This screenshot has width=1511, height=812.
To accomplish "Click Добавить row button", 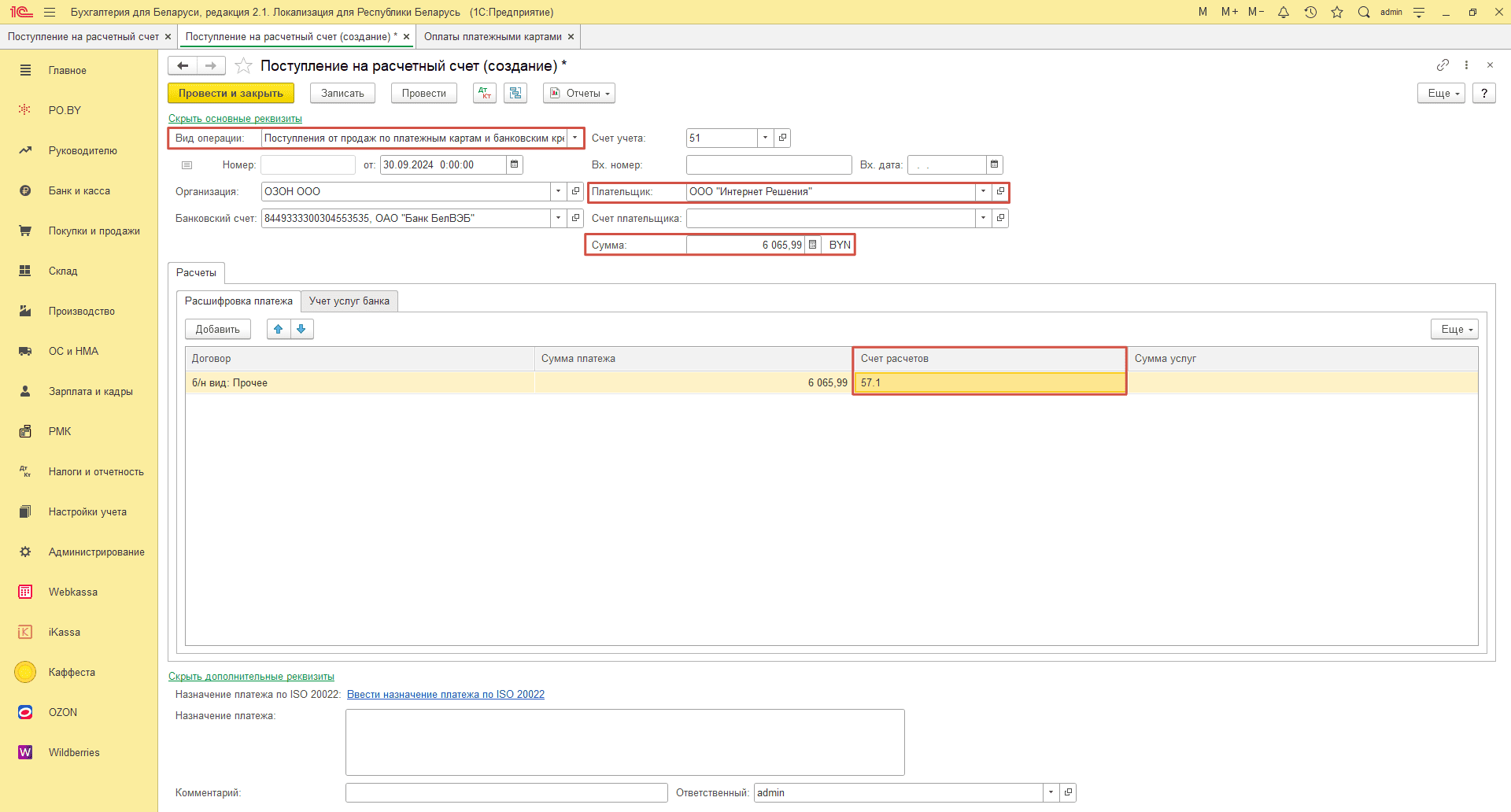I will [x=218, y=329].
